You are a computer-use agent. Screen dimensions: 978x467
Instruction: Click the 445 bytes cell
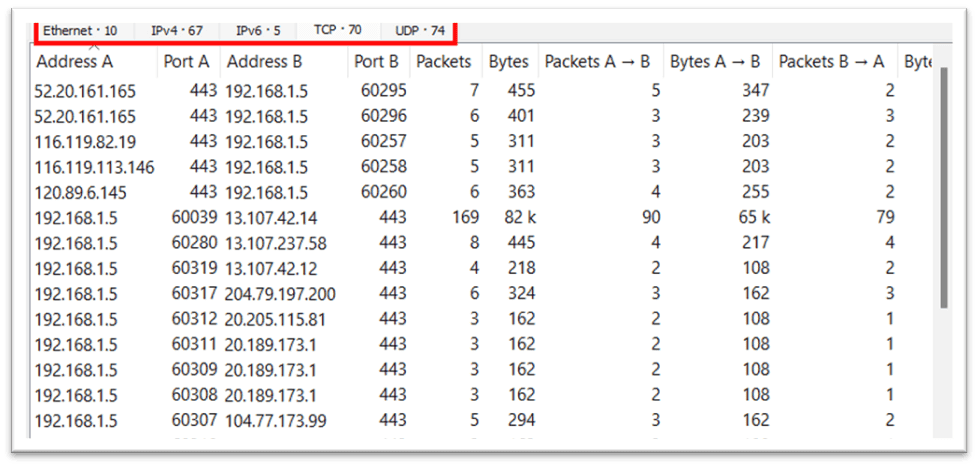pyautogui.click(x=521, y=243)
